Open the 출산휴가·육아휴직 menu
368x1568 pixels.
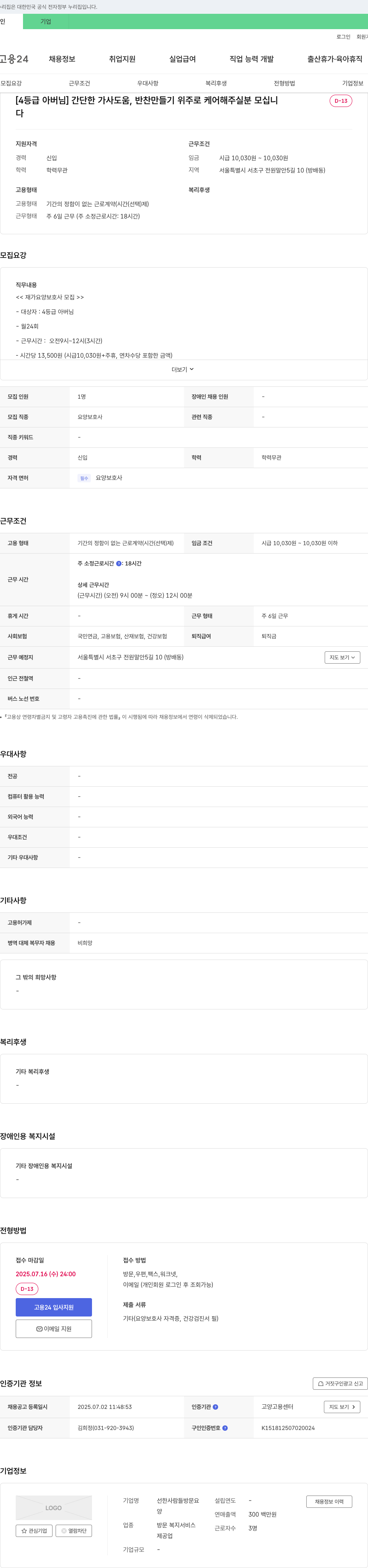point(335,59)
